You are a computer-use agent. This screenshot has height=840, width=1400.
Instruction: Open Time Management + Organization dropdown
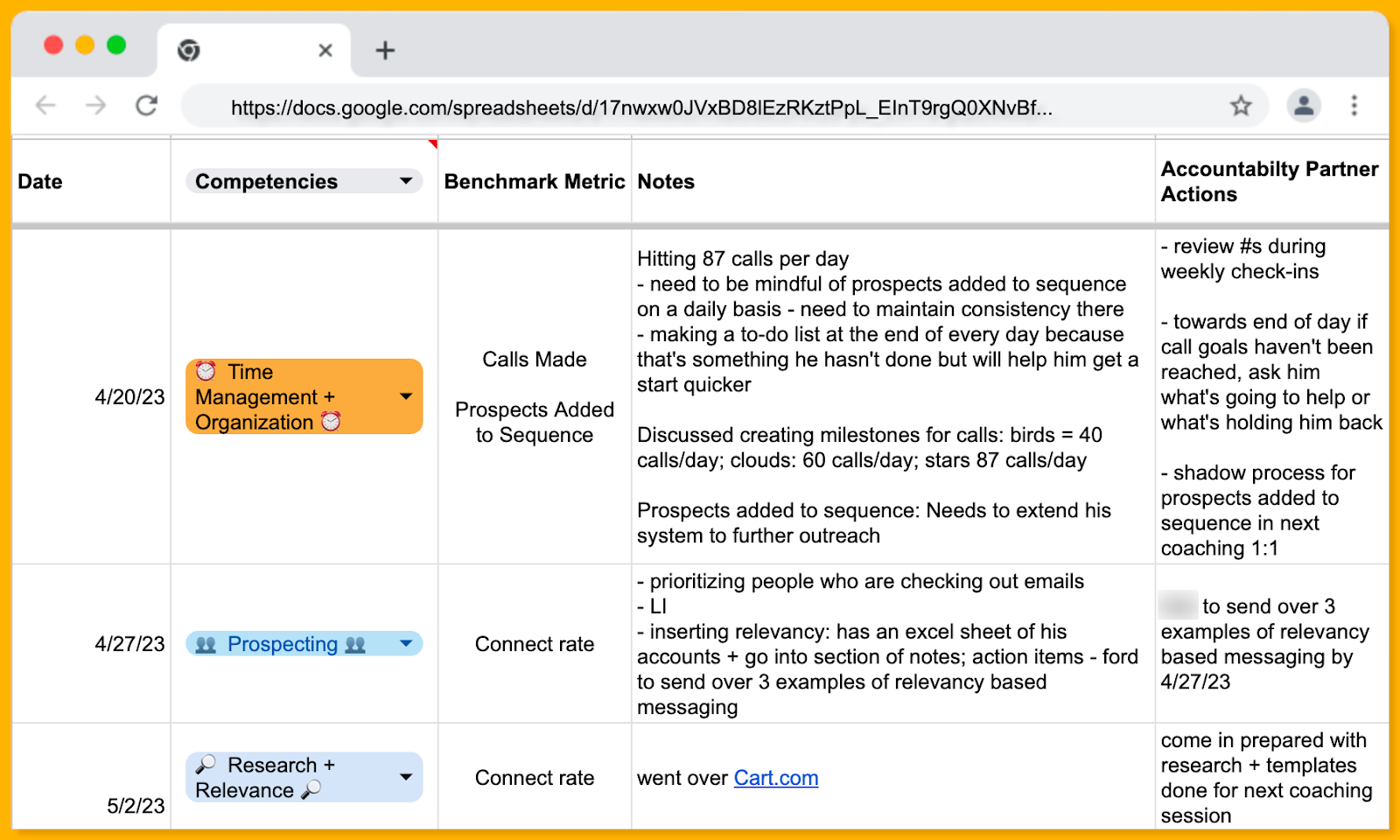[x=406, y=396]
